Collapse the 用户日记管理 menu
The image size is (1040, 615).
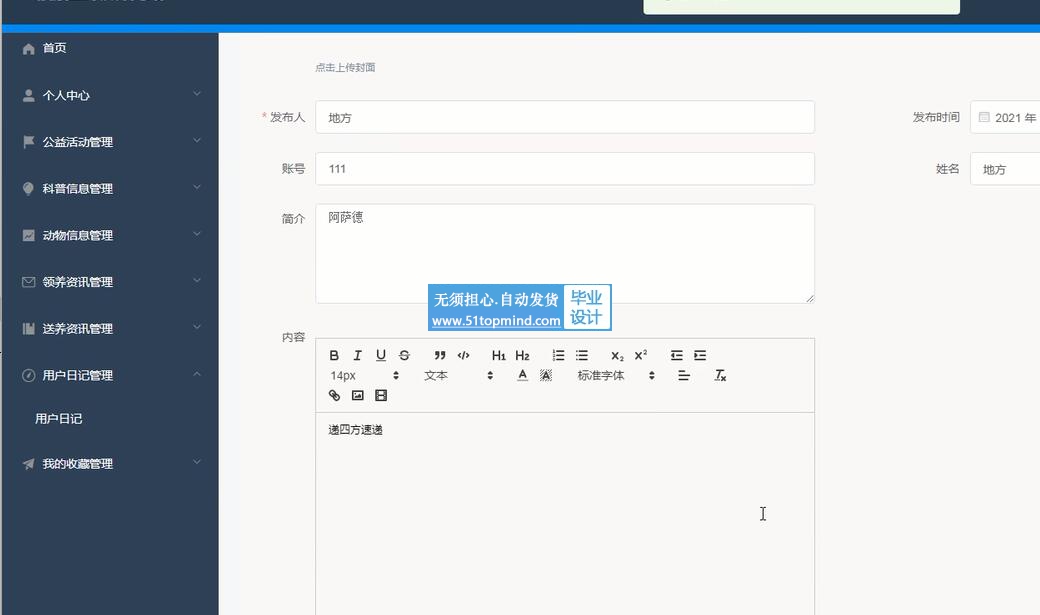[x=110, y=375]
